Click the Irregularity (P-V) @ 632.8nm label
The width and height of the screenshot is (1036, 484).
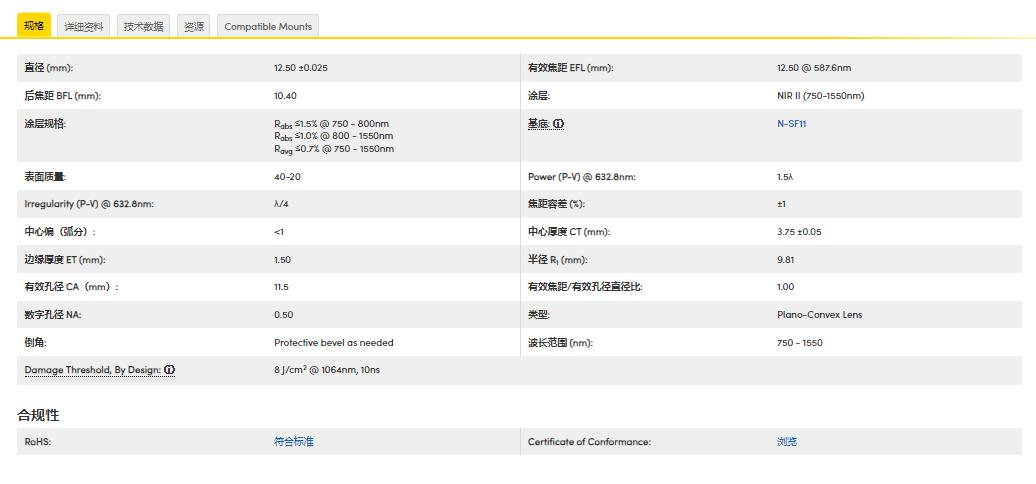pos(89,205)
